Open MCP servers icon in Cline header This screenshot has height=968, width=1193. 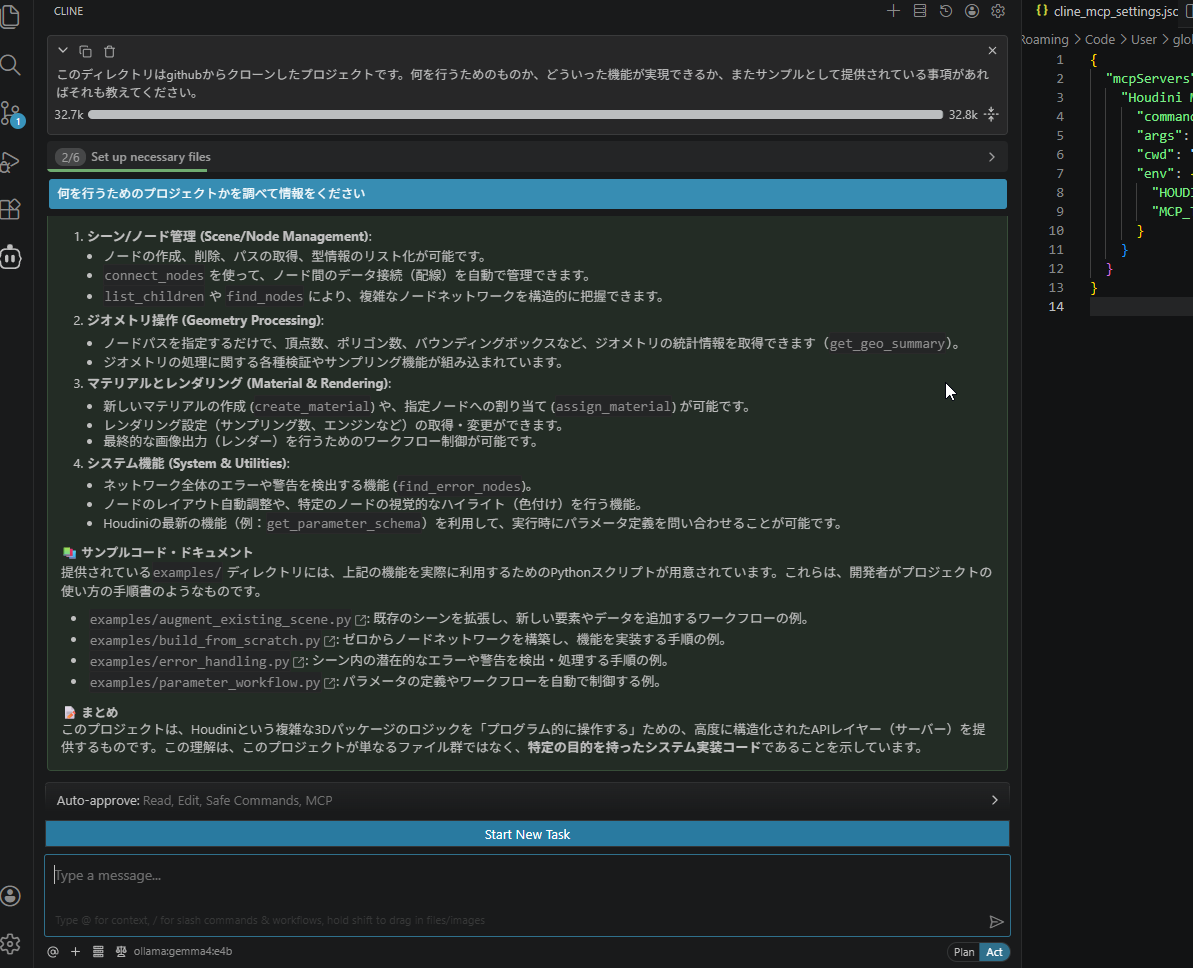(x=920, y=11)
